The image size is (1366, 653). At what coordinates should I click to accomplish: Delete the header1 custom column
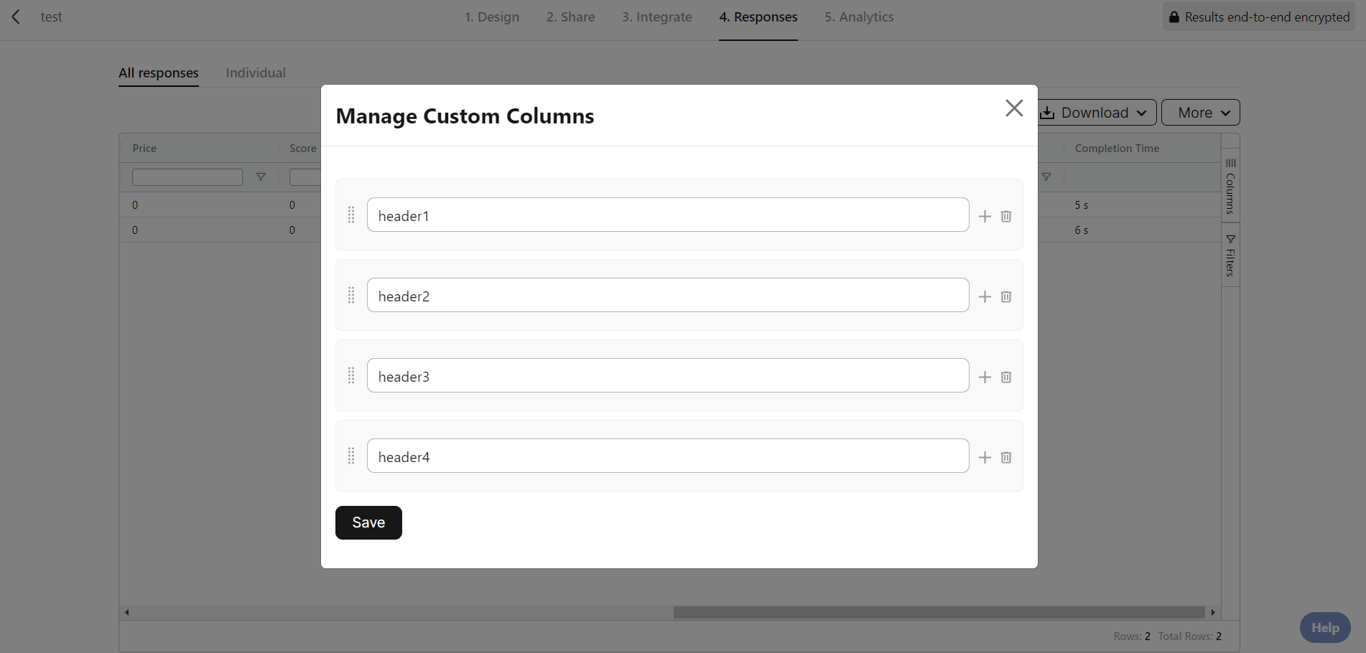(x=1006, y=216)
